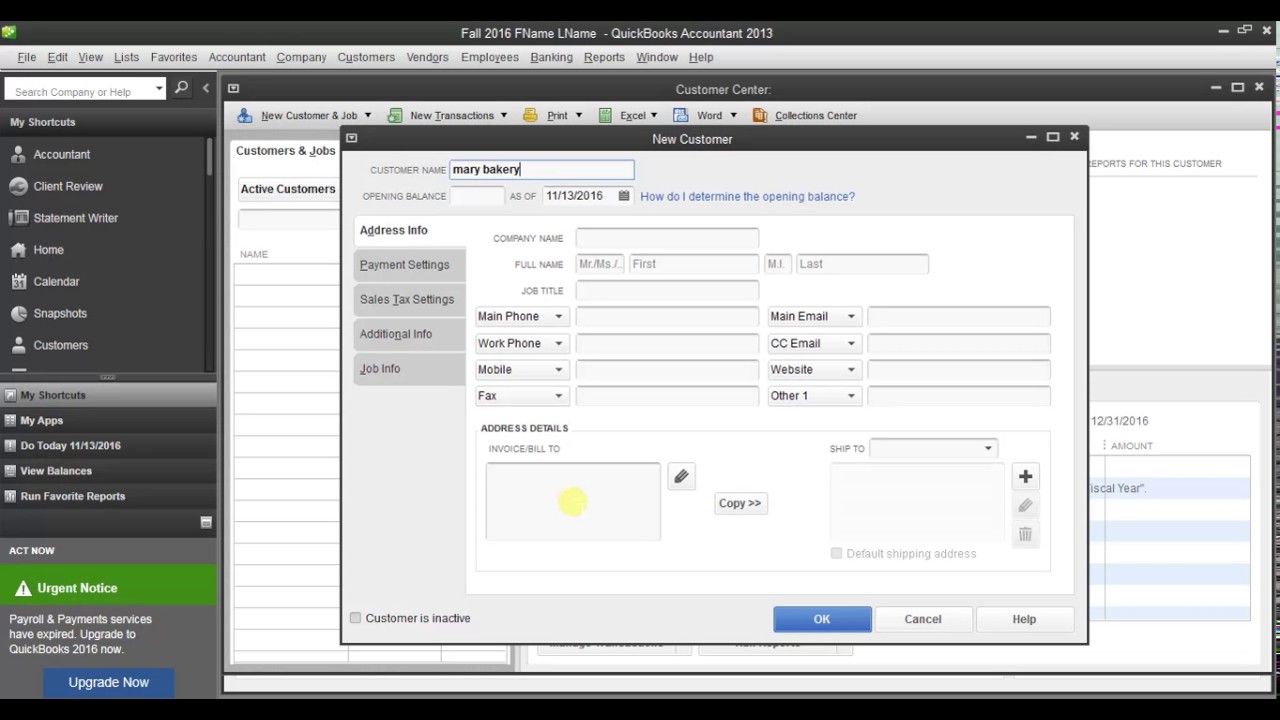Open the Ship To dropdown
1280x720 pixels.
[x=988, y=448]
